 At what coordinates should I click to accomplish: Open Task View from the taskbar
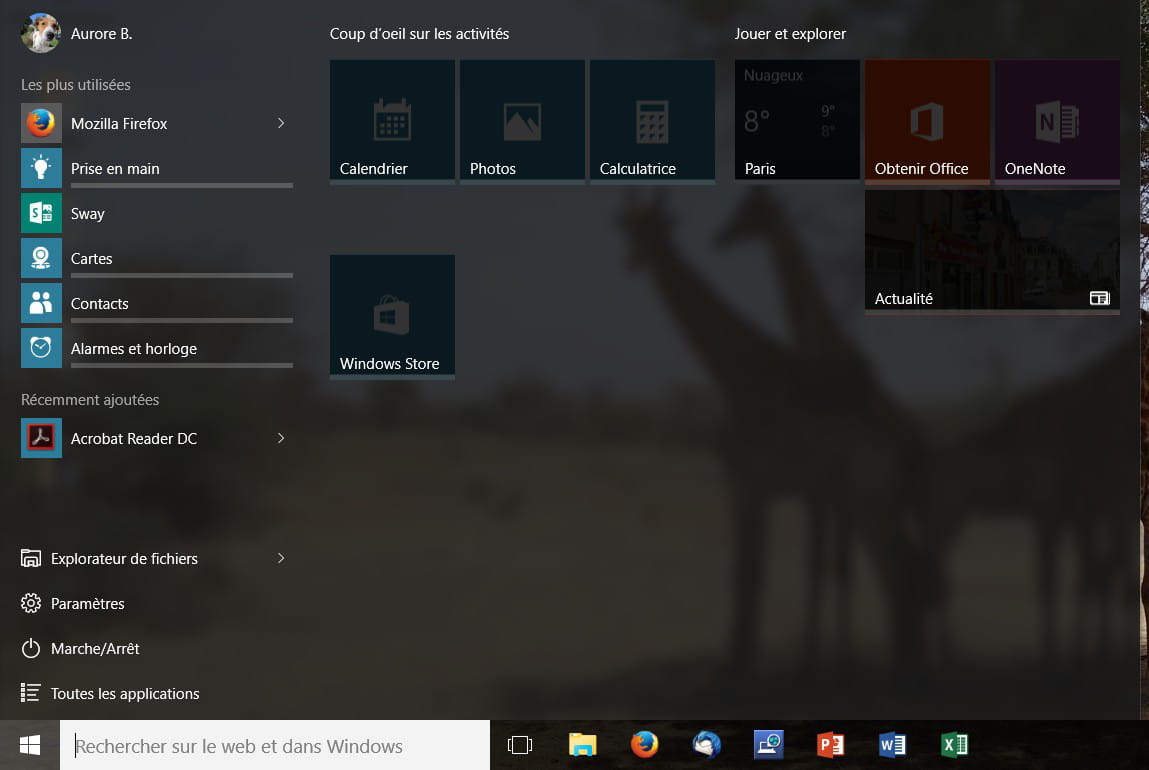[x=520, y=745]
